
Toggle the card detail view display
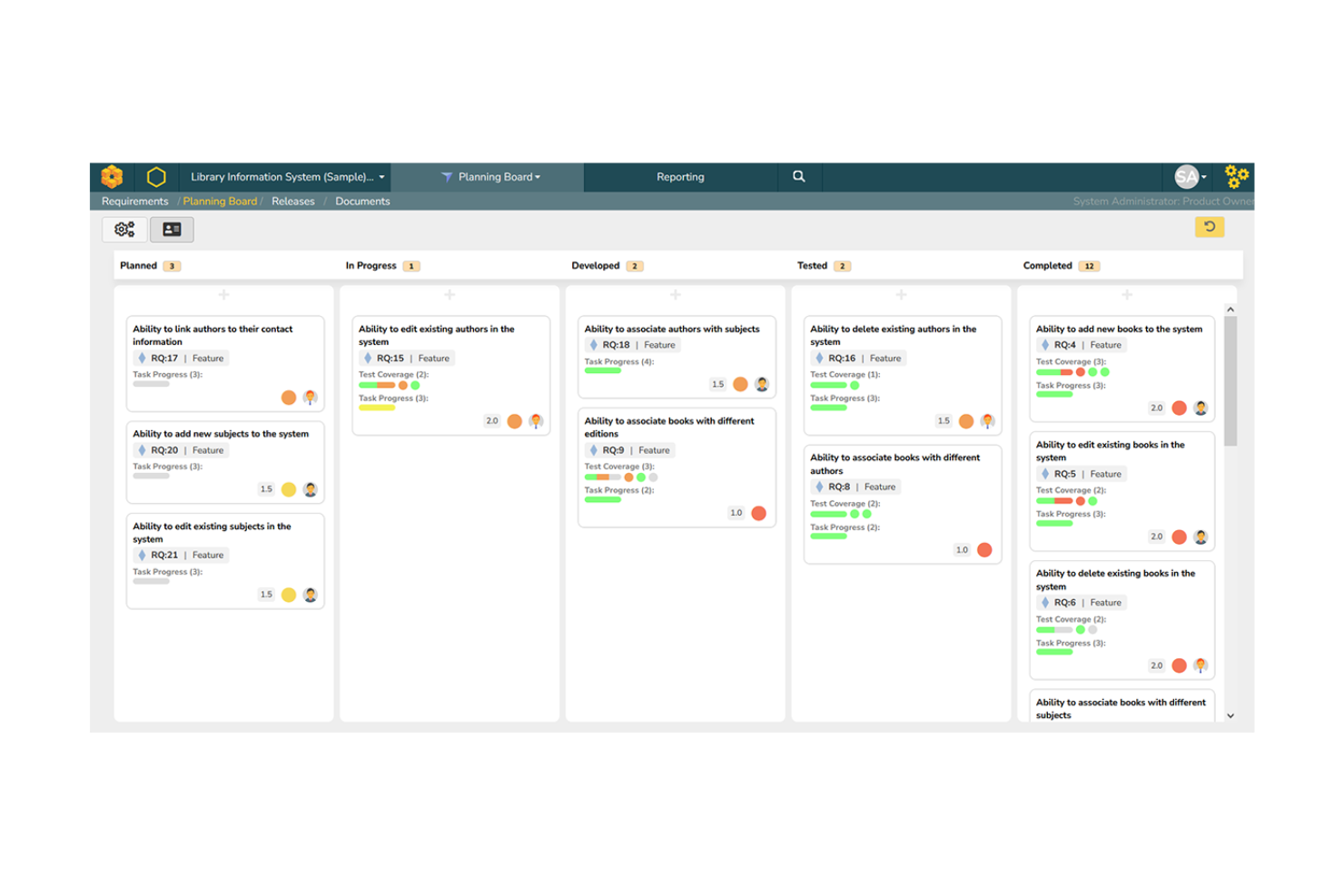[x=172, y=230]
